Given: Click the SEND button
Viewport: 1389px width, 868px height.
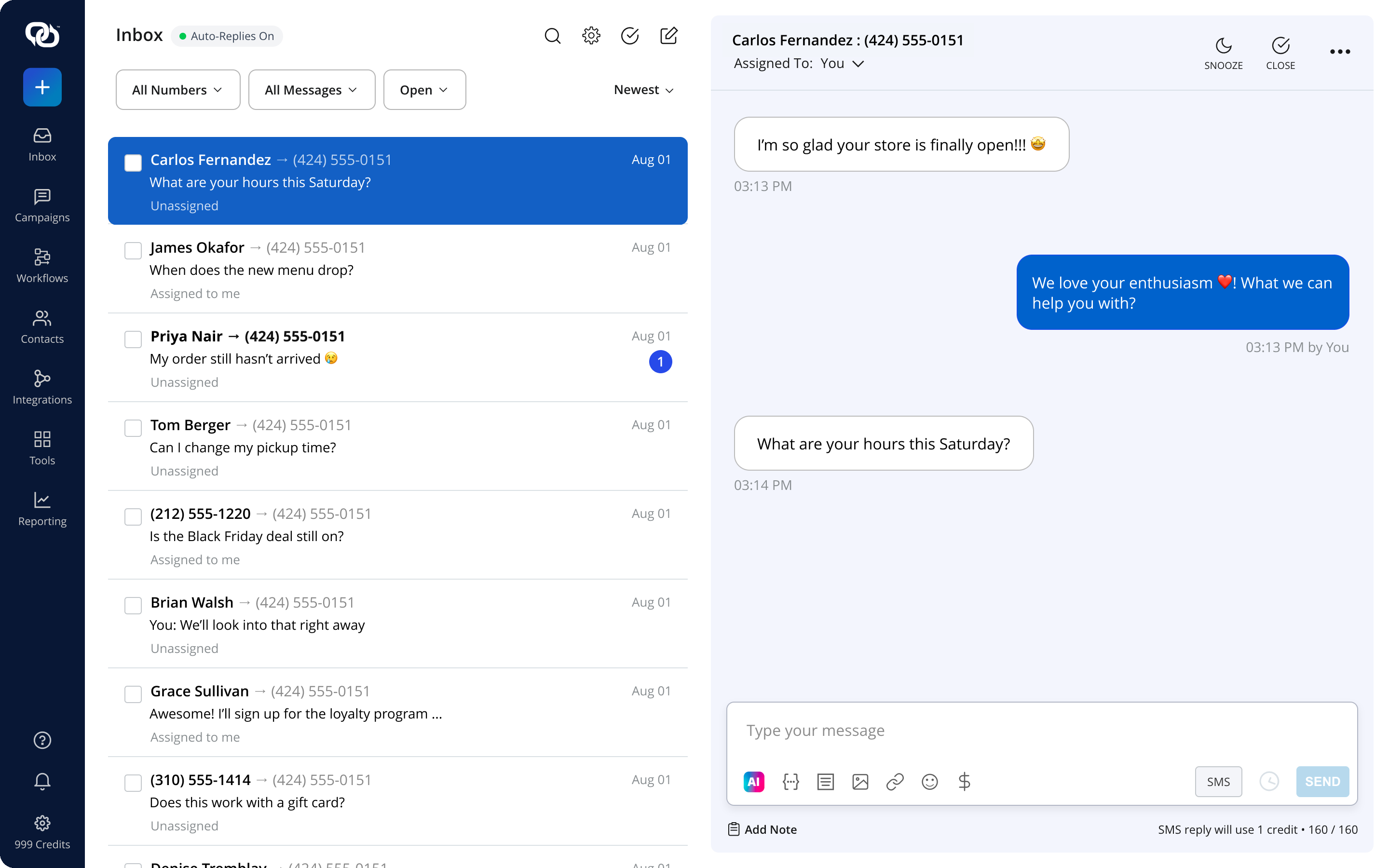Looking at the screenshot, I should (x=1322, y=781).
